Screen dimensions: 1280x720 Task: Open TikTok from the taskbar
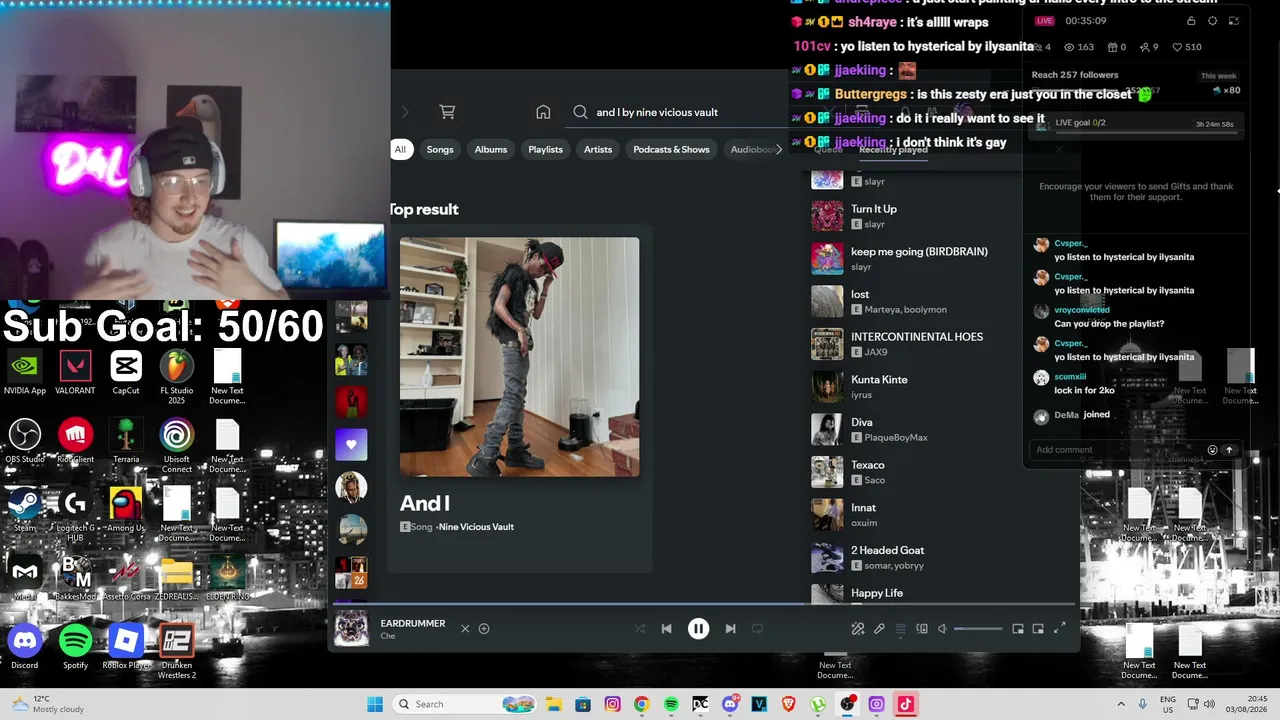pyautogui.click(x=905, y=704)
